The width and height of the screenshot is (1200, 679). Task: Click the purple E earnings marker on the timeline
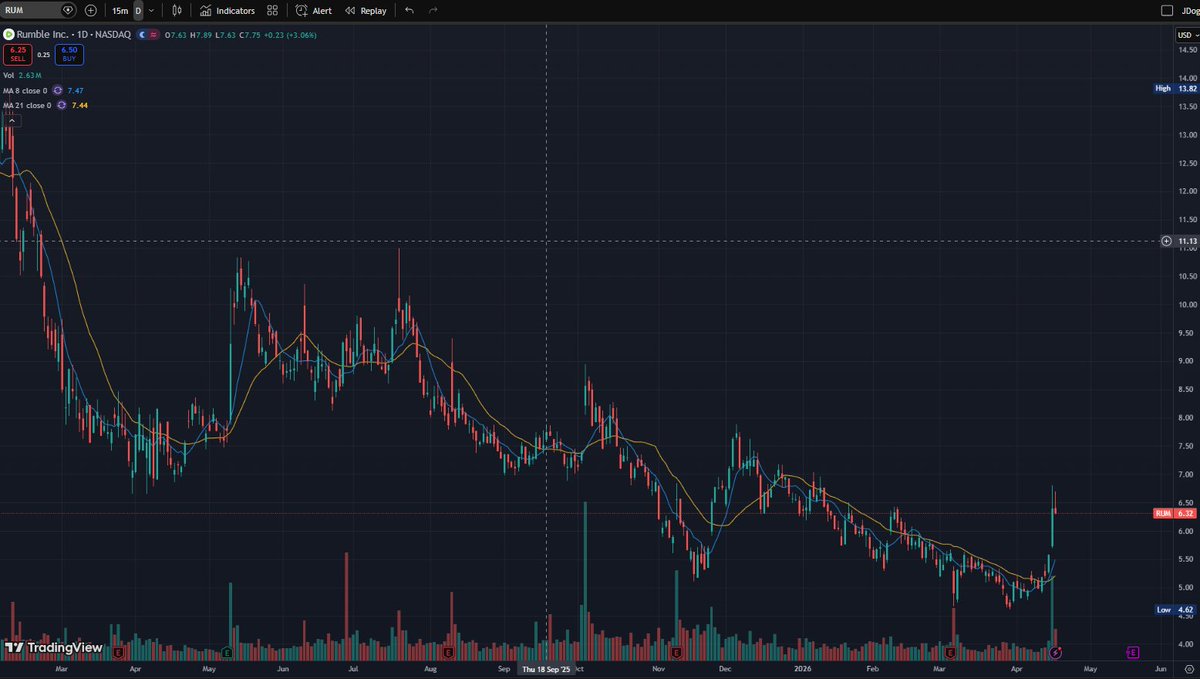coord(1133,655)
